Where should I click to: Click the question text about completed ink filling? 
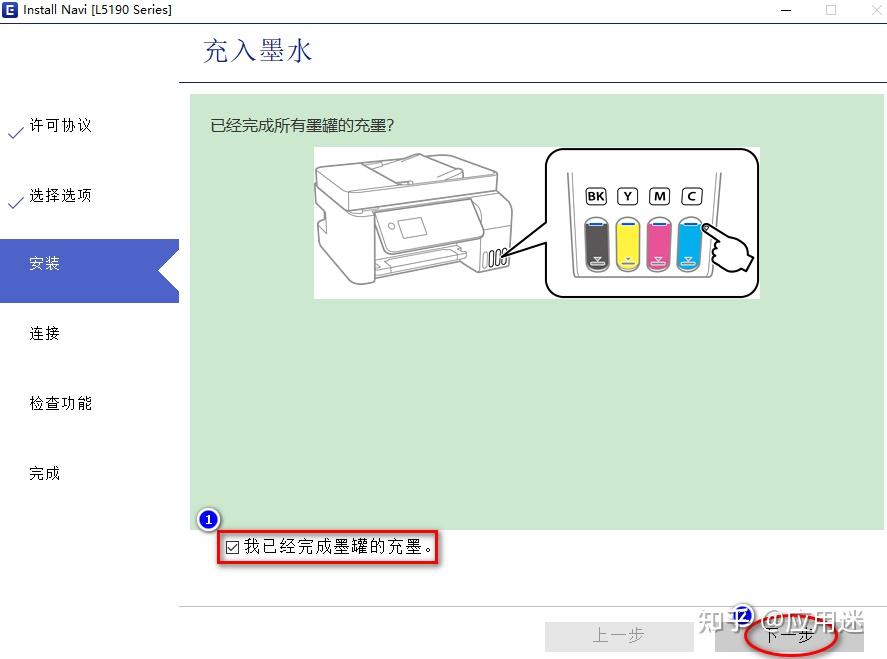tap(302, 126)
